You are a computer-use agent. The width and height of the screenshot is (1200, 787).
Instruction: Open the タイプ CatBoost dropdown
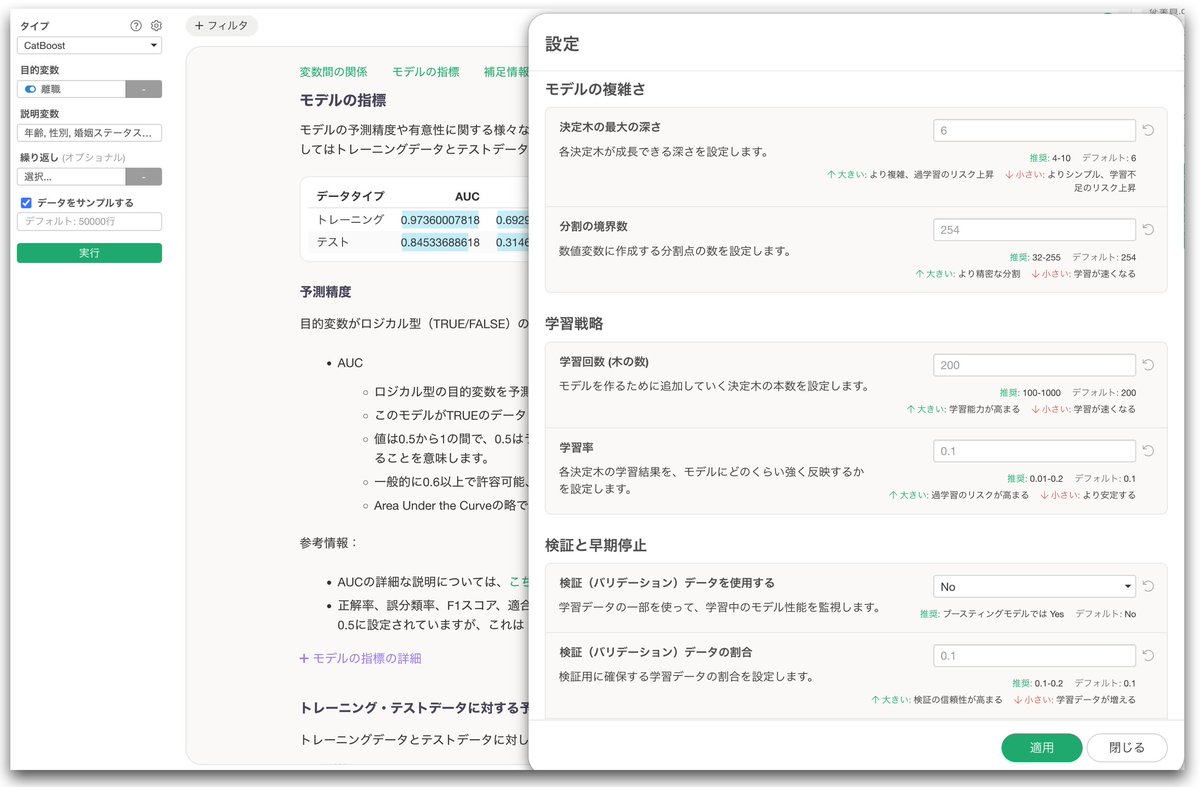(x=89, y=45)
